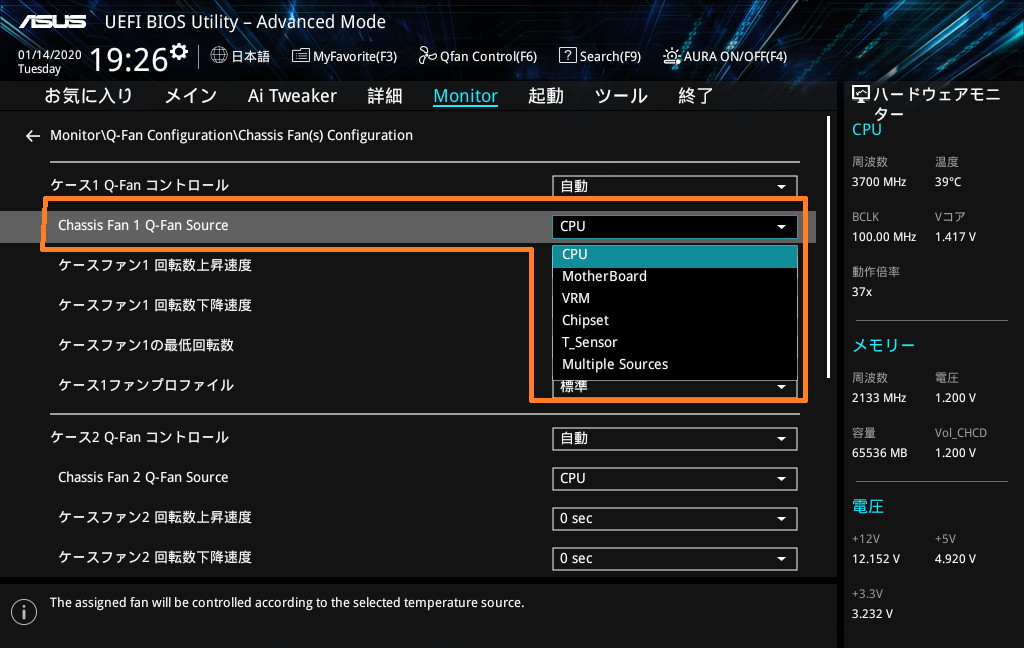Select the ケースファン1 回転数下降速度 row
The width and height of the screenshot is (1024, 648).
(x=155, y=305)
